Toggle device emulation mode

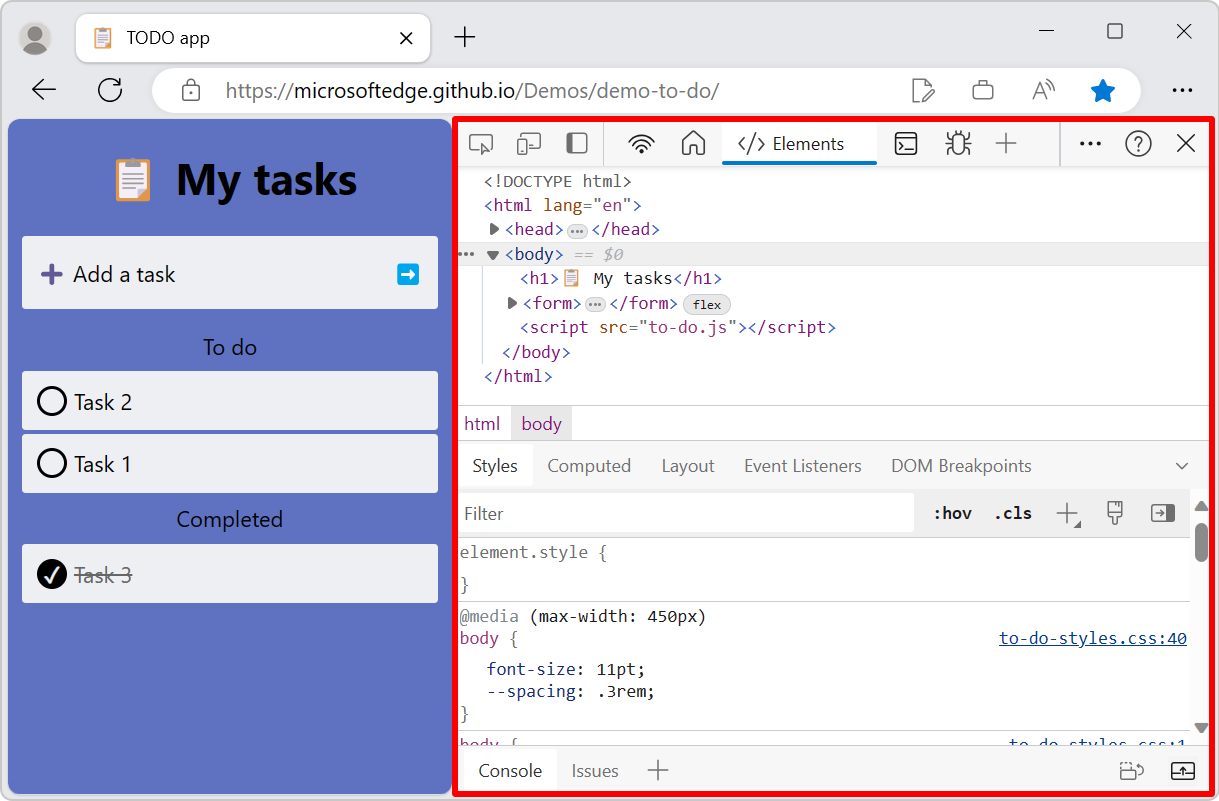tap(528, 143)
